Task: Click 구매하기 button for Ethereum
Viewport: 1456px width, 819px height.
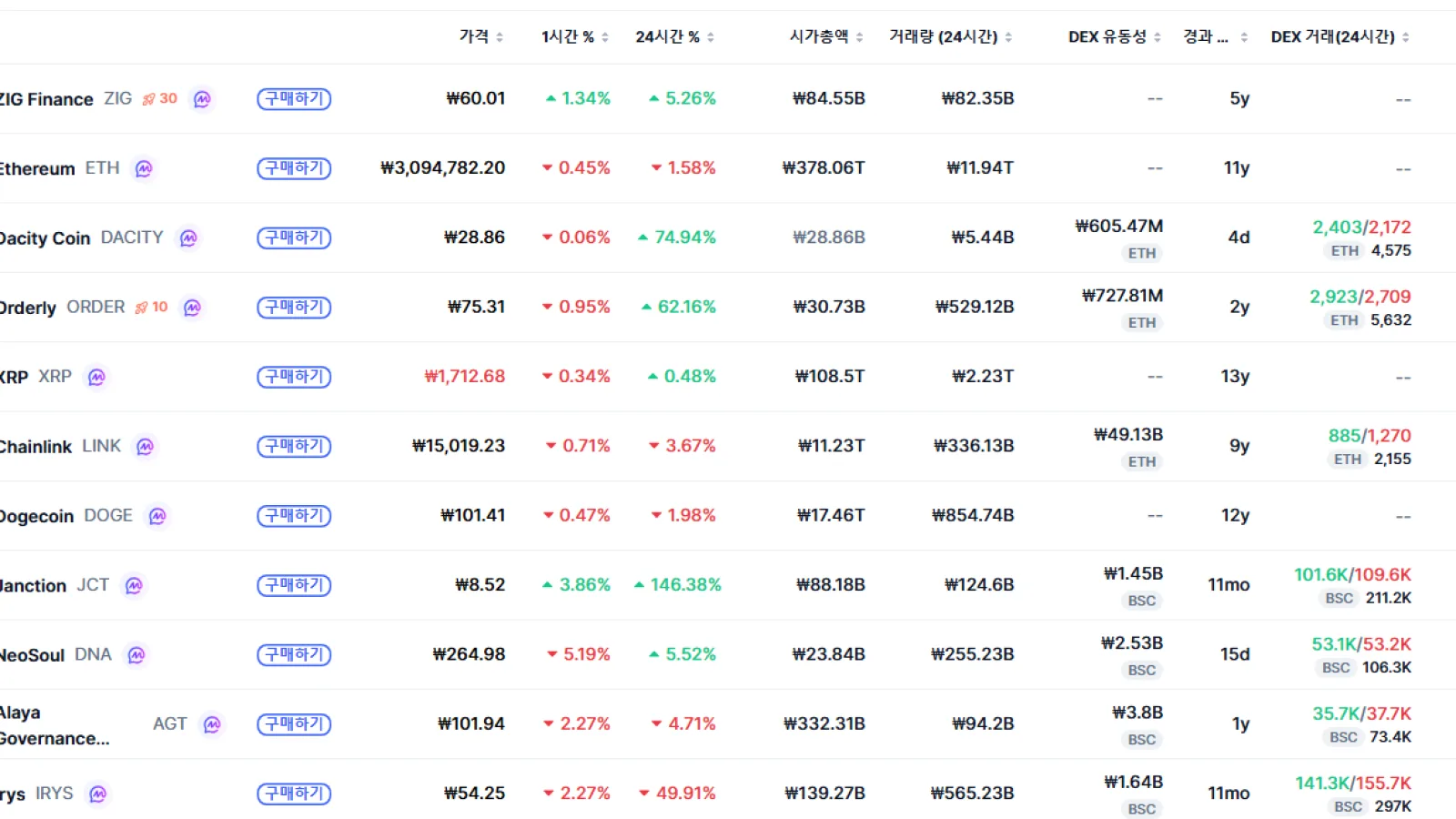Action: point(294,168)
